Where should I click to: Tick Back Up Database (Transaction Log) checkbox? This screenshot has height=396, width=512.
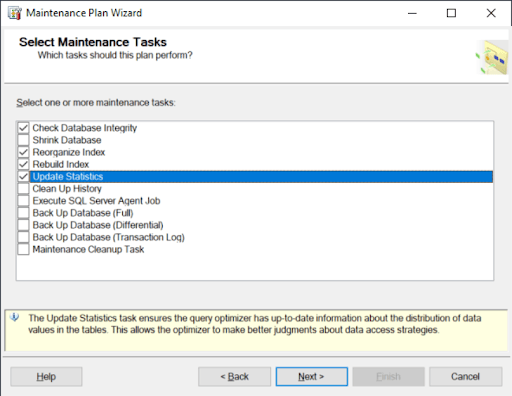click(23, 237)
